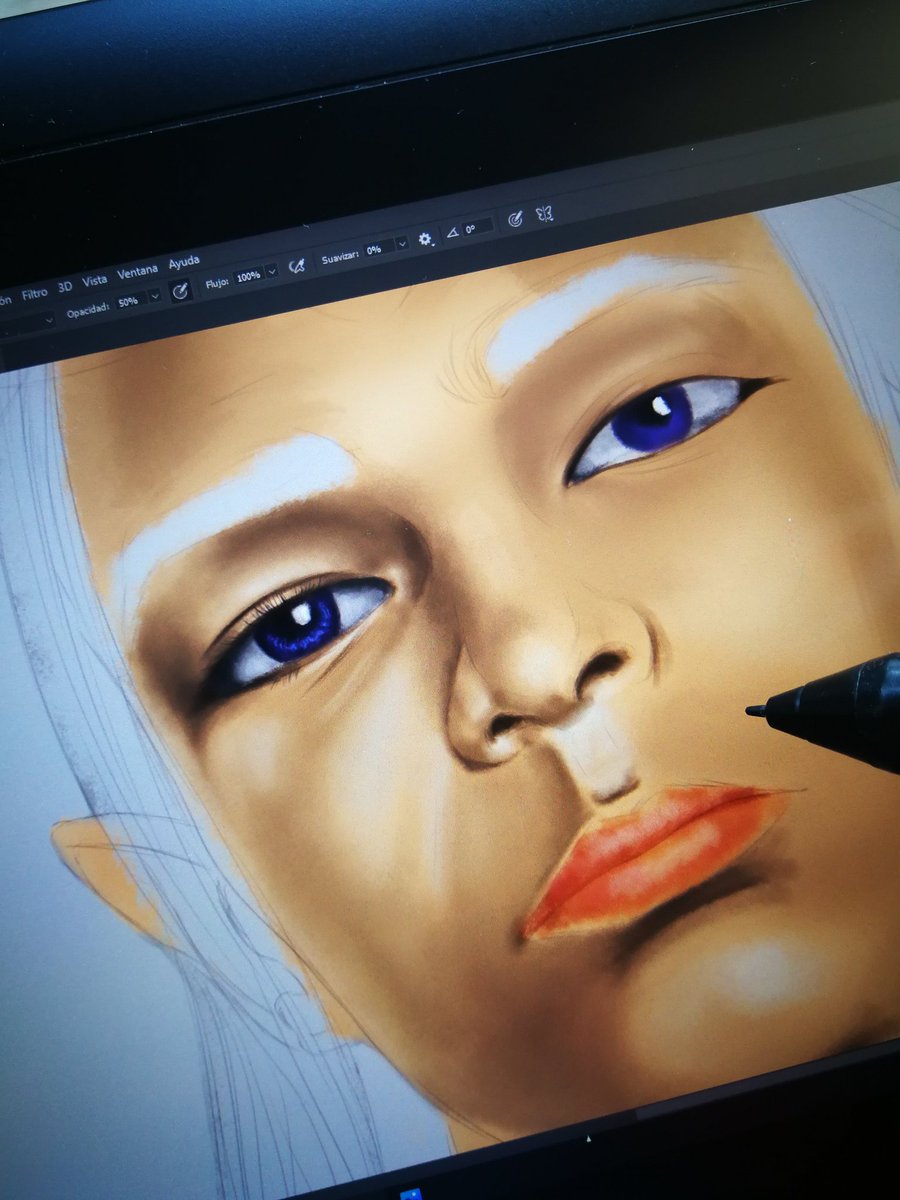Open the Ventana menu
Screen dimensions: 900x1200
[137, 271]
